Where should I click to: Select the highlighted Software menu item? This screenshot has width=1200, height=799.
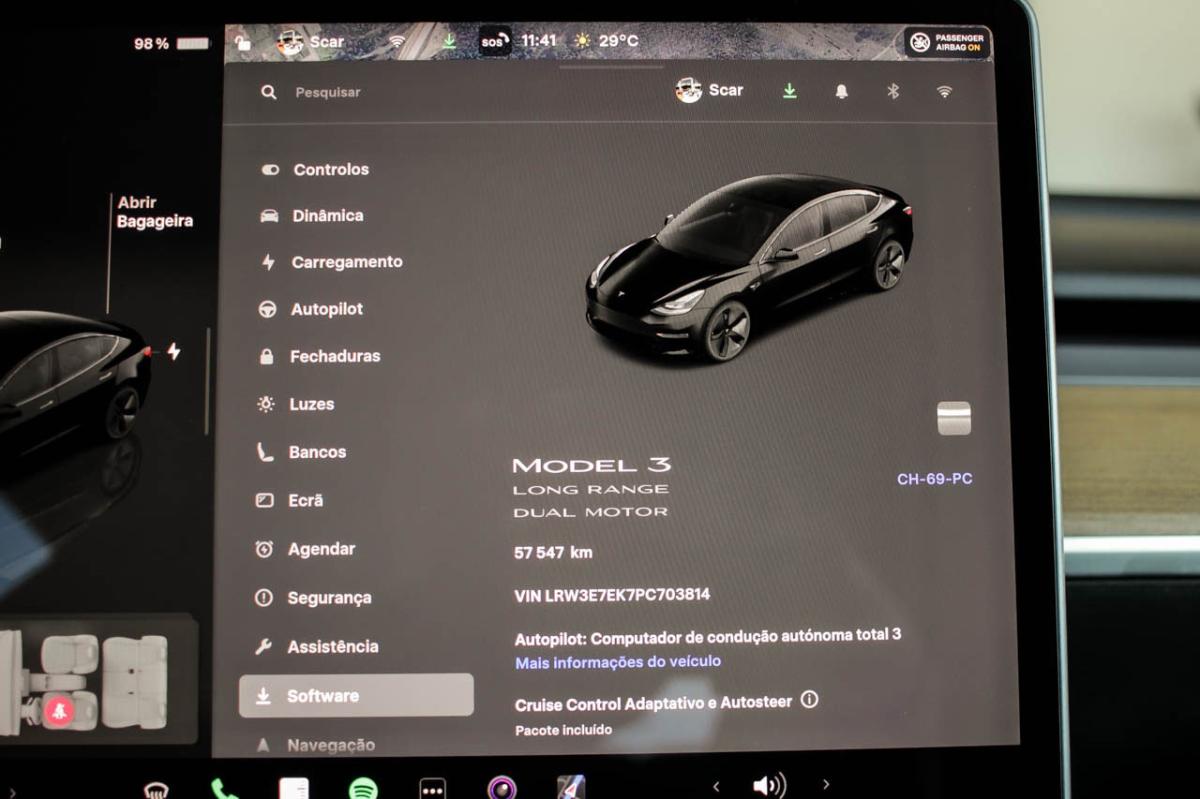(356, 695)
